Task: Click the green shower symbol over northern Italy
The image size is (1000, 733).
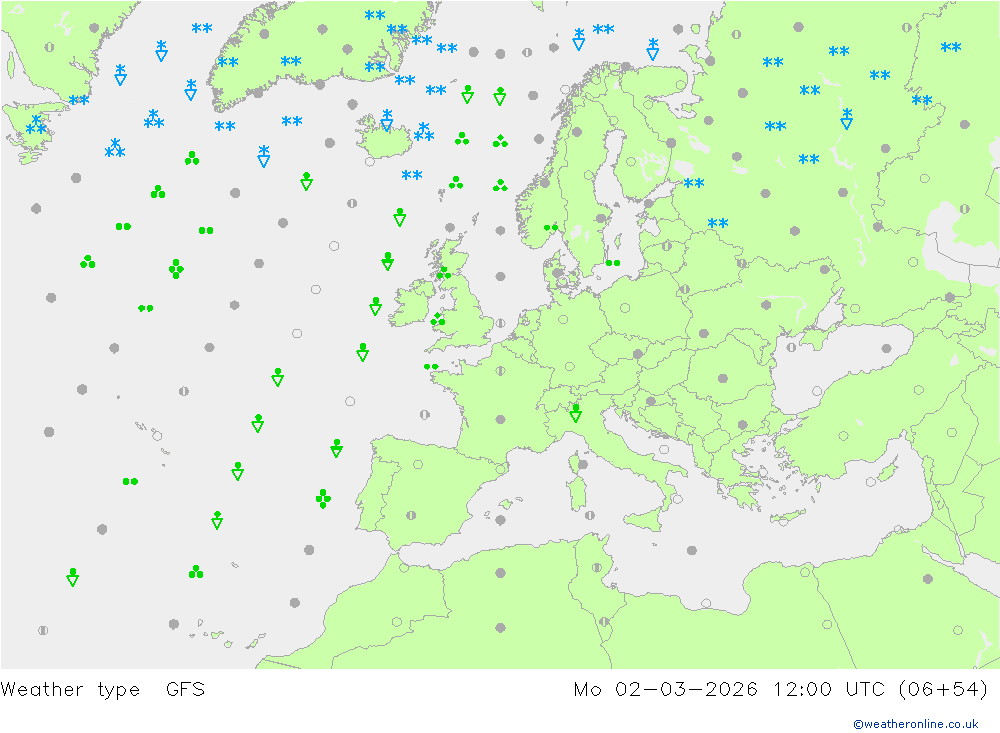Action: [x=576, y=413]
